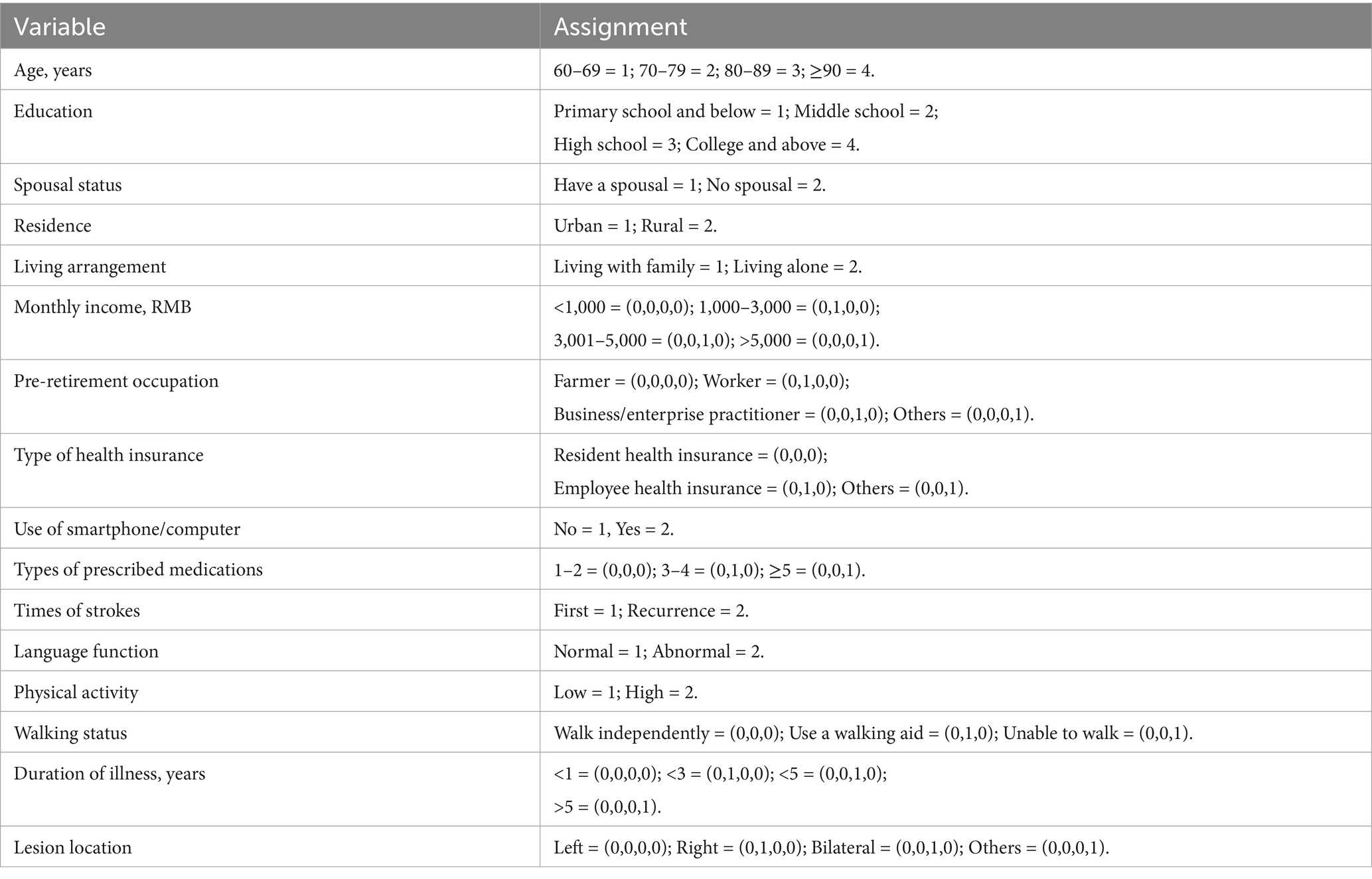The height and width of the screenshot is (879, 1372).
Task: Click the Assignment column header
Action: click(x=620, y=27)
